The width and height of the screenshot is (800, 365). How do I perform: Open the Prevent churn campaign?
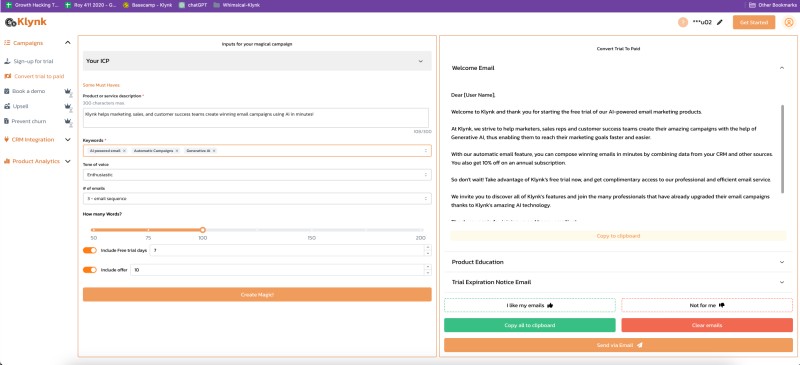coord(29,121)
